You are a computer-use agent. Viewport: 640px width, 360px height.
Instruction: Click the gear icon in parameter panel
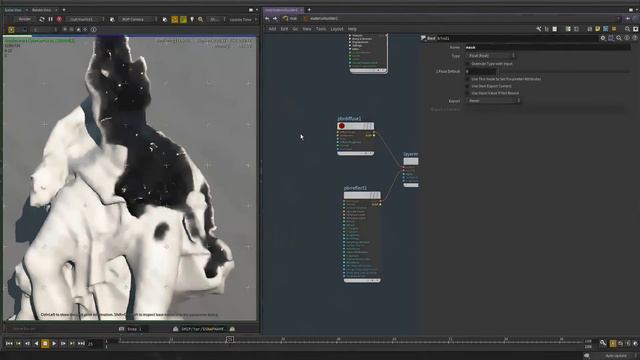[603, 38]
